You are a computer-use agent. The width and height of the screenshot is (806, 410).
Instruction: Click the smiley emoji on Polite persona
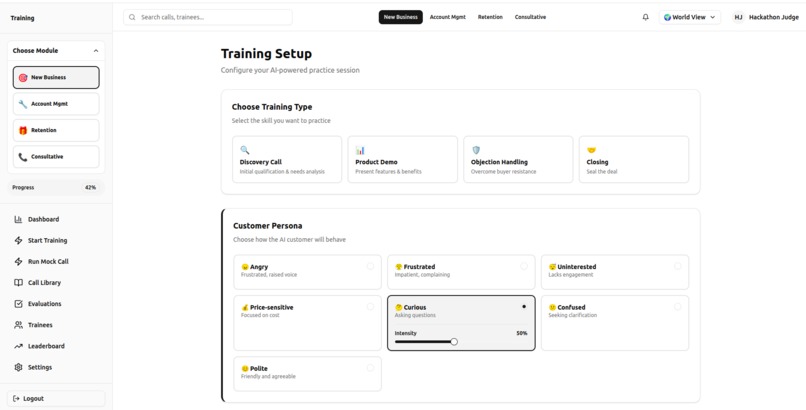pyautogui.click(x=245, y=369)
